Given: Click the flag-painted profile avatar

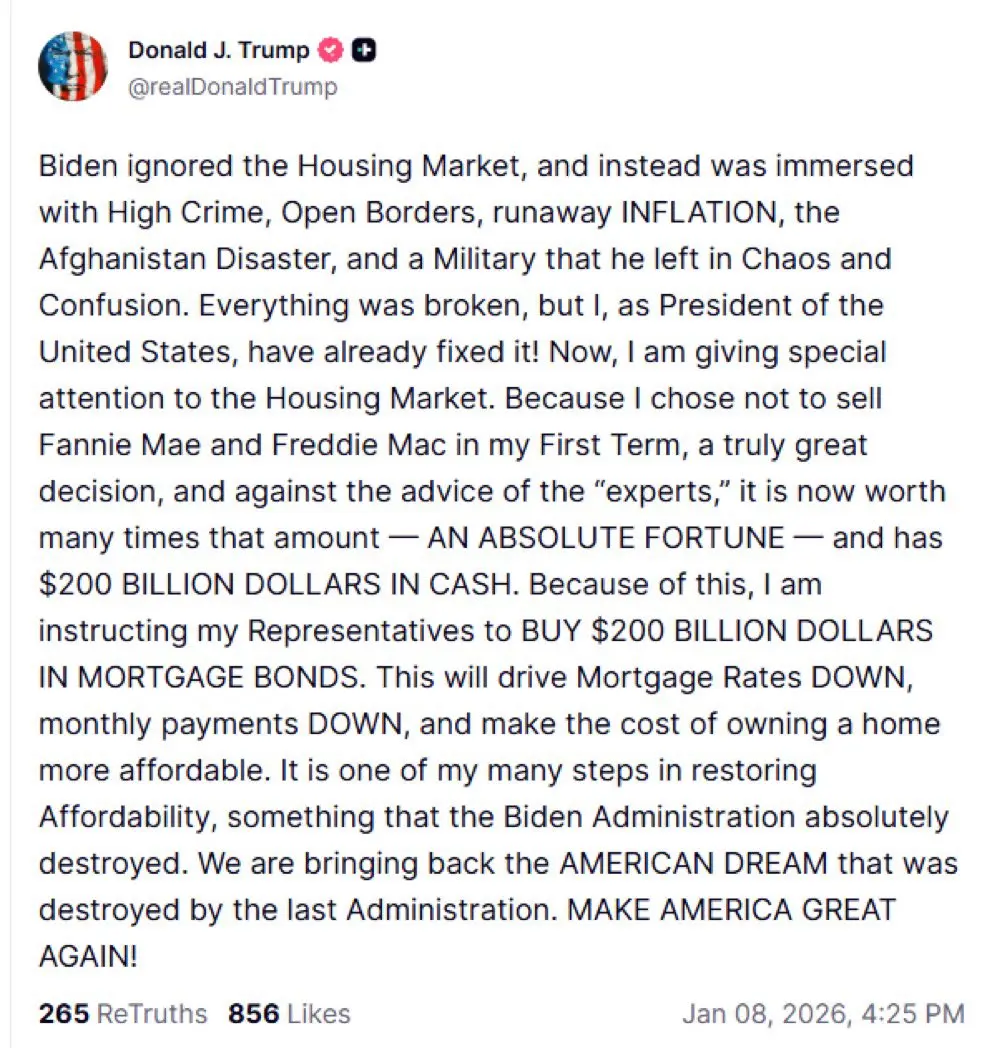Looking at the screenshot, I should (72, 66).
